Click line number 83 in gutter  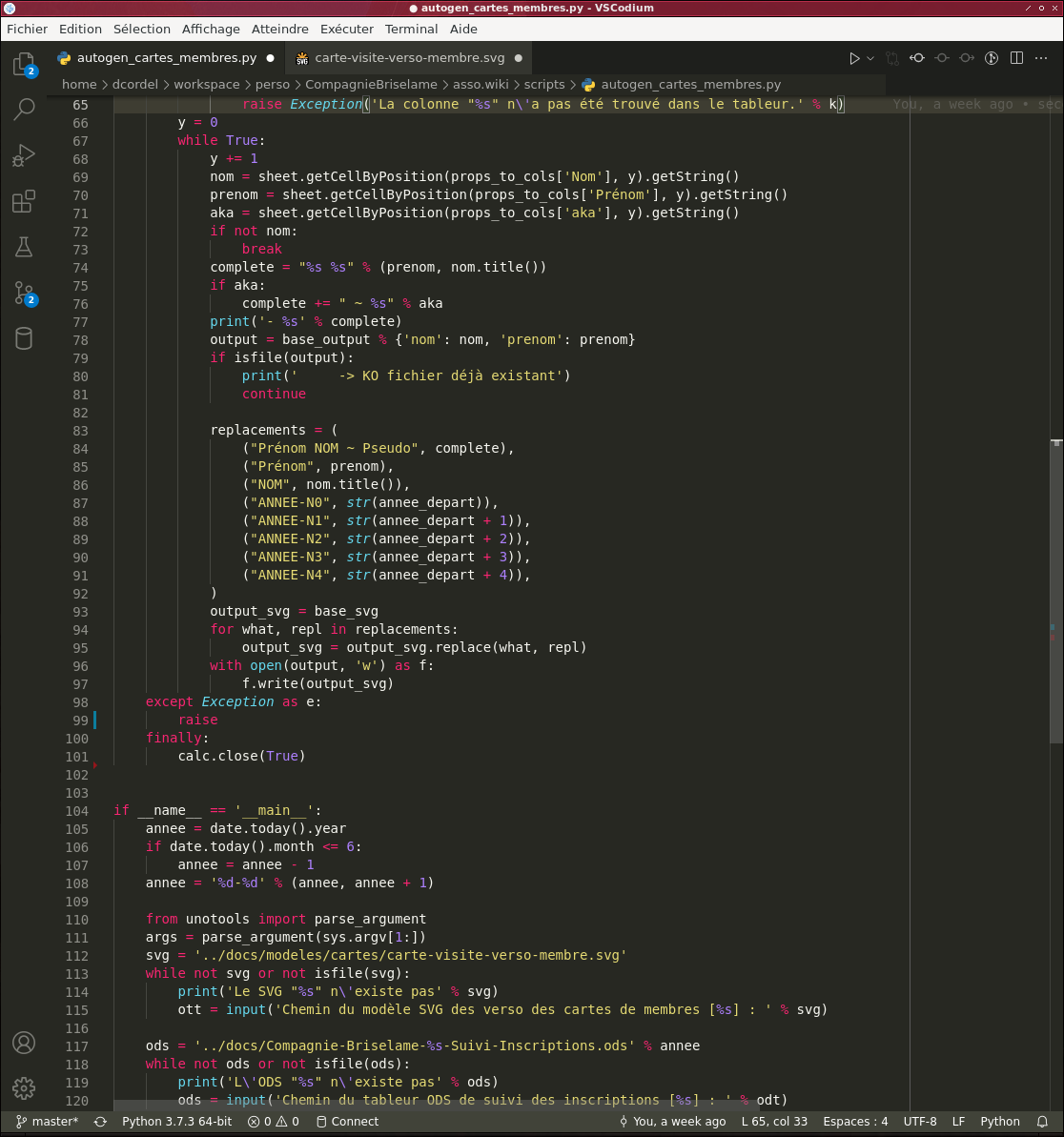click(80, 431)
